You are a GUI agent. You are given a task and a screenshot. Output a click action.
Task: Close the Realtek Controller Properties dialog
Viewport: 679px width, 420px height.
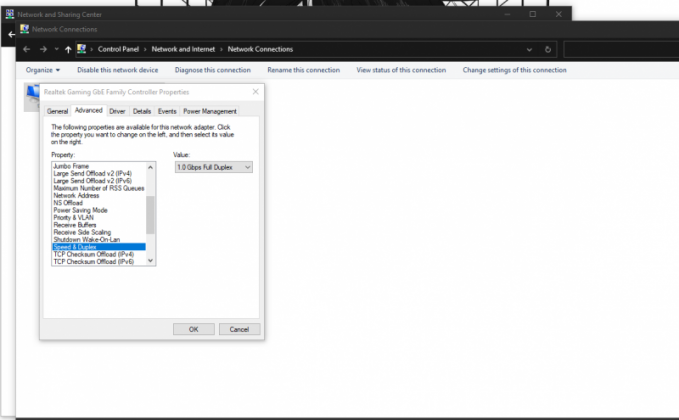pos(255,92)
